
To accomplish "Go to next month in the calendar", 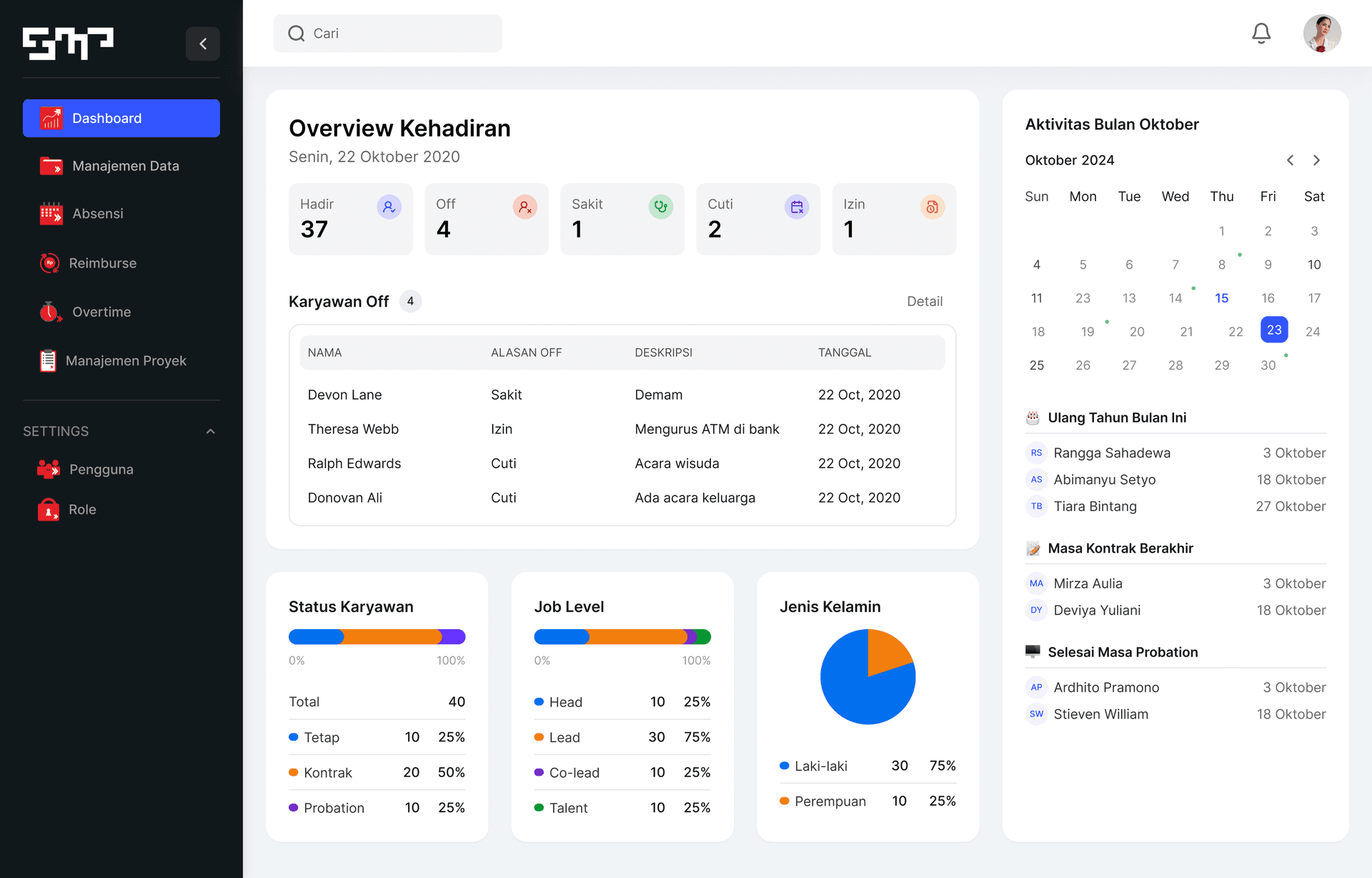I will (x=1317, y=160).
